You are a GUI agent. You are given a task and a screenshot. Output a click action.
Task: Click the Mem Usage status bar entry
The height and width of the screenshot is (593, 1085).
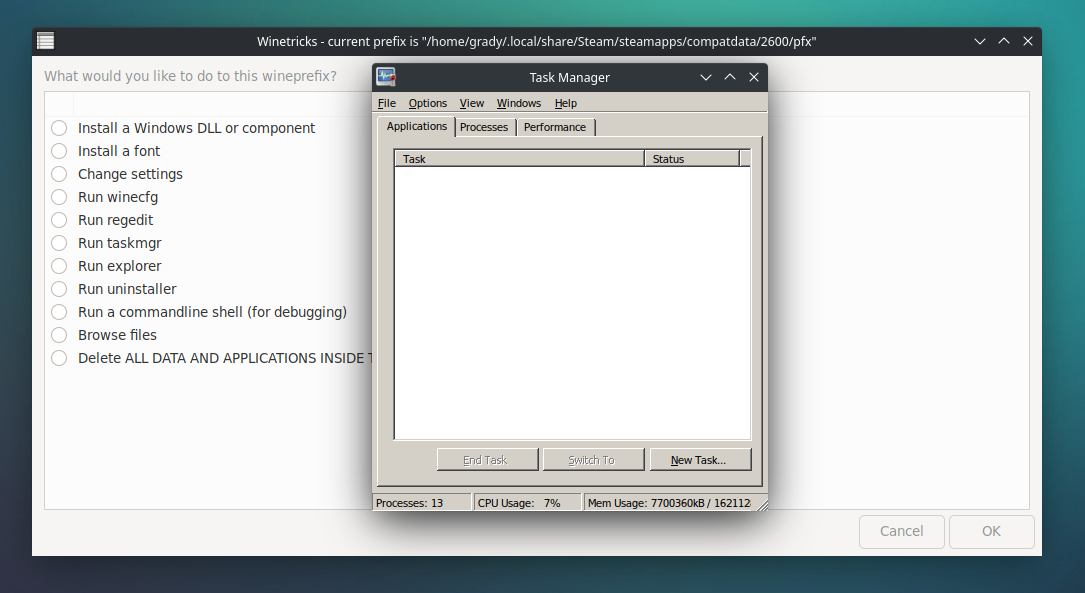tap(669, 503)
